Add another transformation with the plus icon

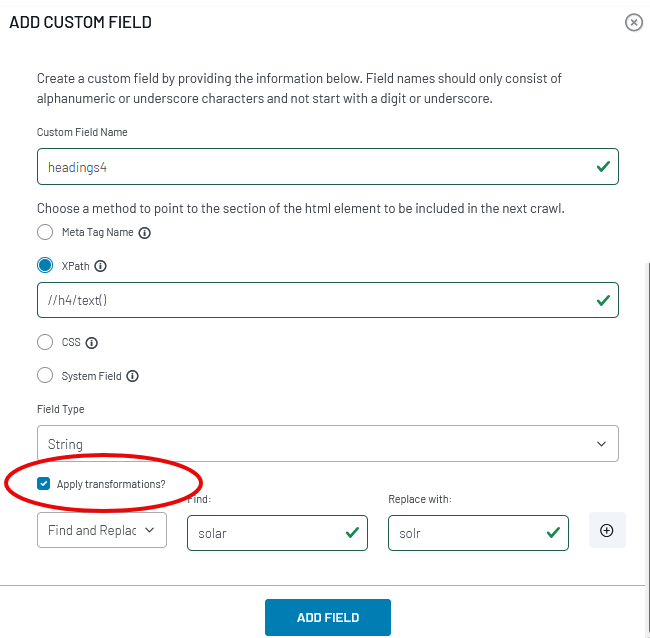coord(607,530)
